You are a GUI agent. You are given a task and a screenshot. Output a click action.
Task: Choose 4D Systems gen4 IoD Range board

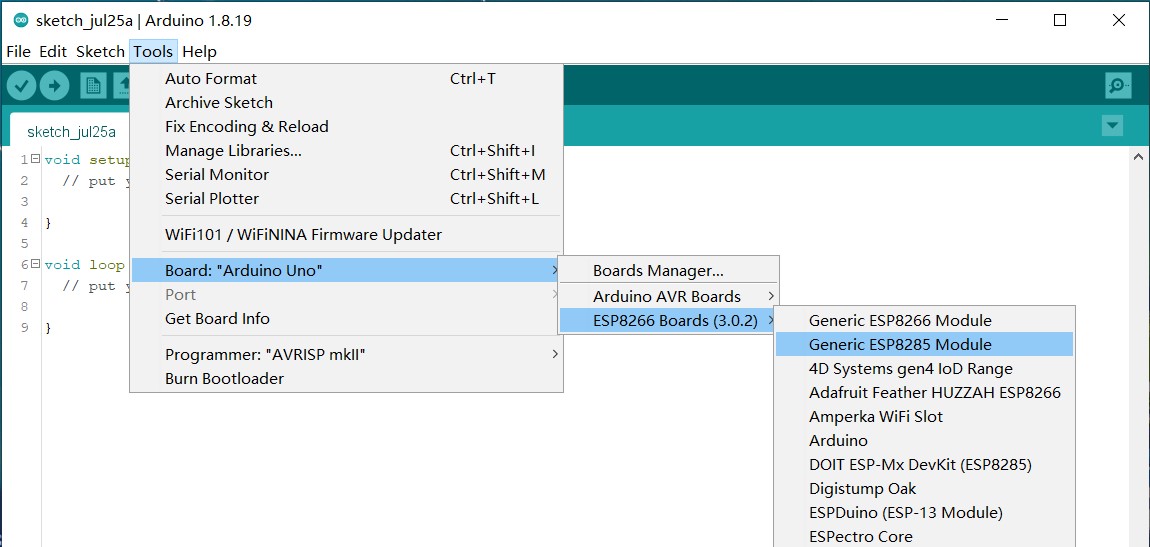click(x=924, y=368)
